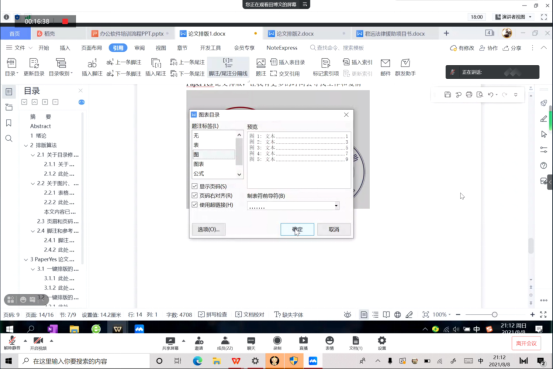Click the 选项 button in dialog
Viewport: 553px width, 370px height.
(x=209, y=229)
